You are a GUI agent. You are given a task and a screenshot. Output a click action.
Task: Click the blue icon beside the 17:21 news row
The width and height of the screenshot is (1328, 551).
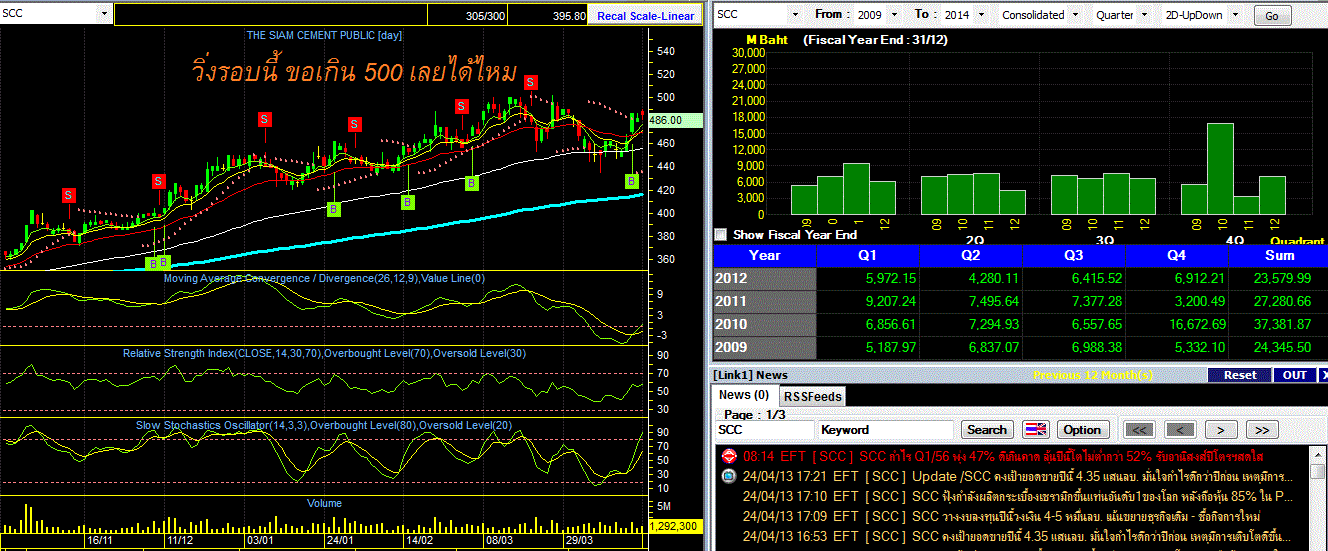tap(729, 475)
